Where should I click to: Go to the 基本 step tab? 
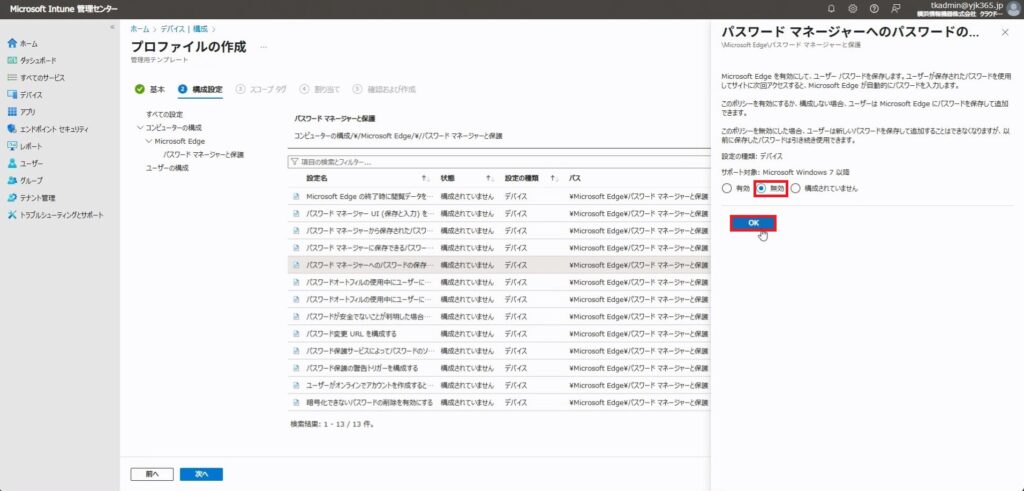[150, 89]
